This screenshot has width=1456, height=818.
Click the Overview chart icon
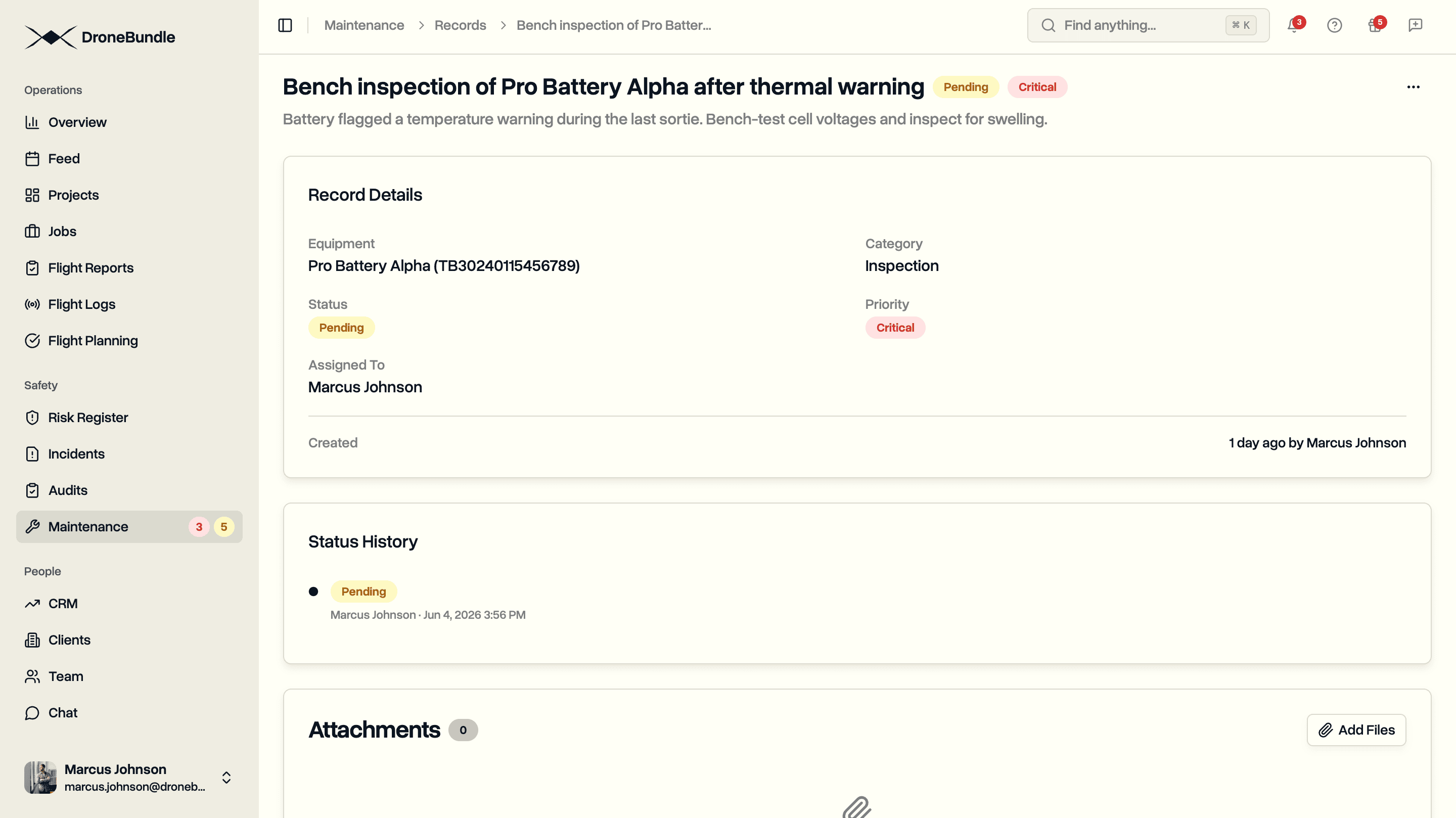(32, 122)
